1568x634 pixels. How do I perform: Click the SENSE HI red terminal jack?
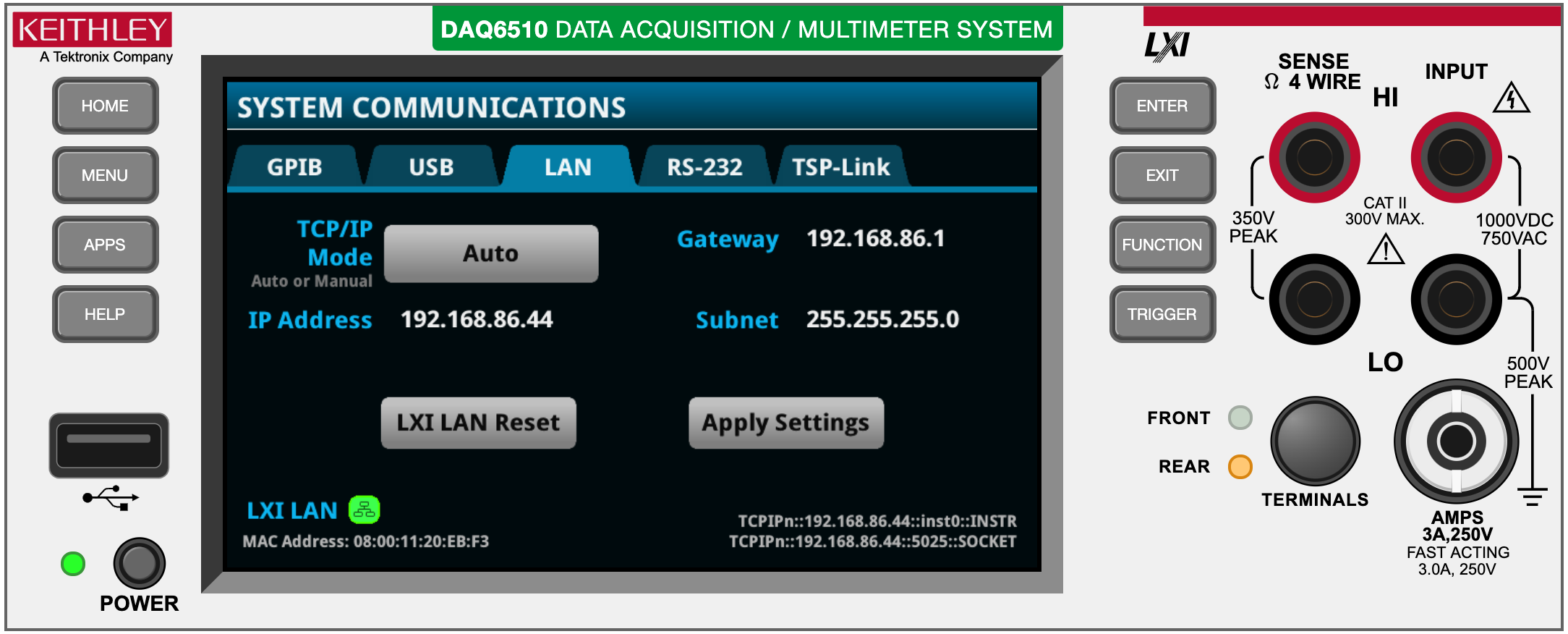(1314, 157)
